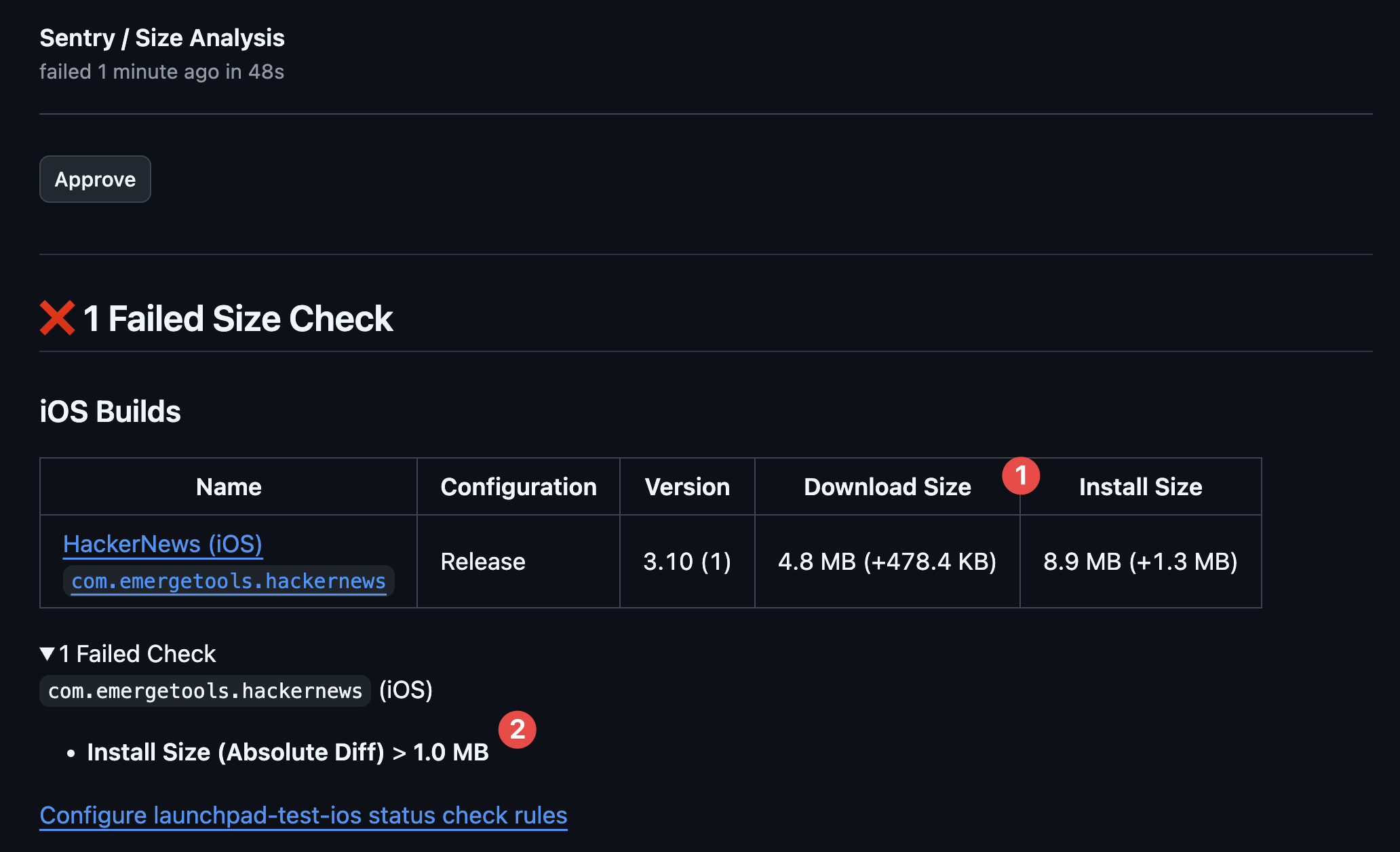This screenshot has height=852, width=1400.
Task: Click the Sentry / Size Analysis title
Action: pyautogui.click(x=162, y=38)
